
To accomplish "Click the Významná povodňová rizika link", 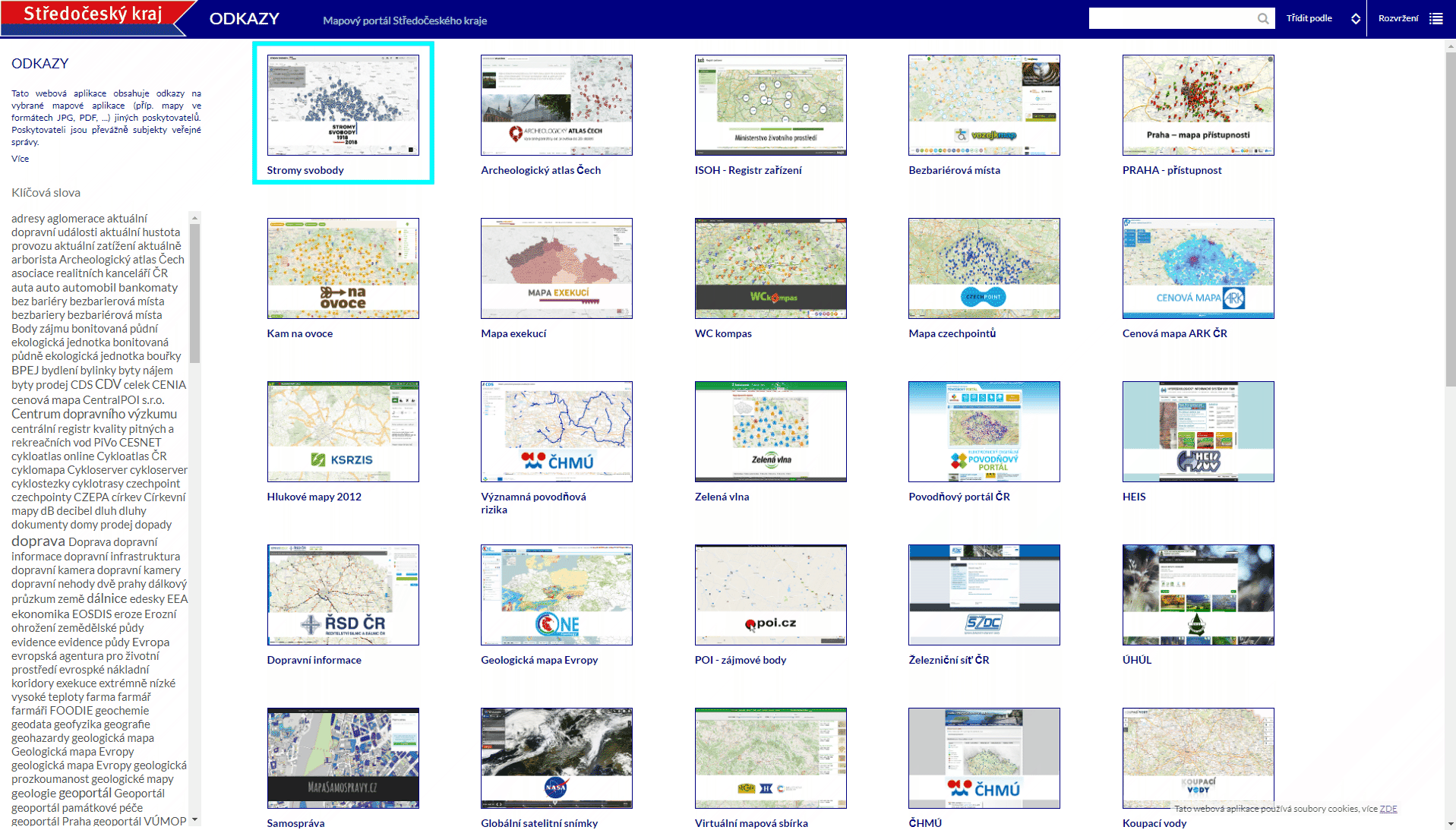I will point(533,503).
